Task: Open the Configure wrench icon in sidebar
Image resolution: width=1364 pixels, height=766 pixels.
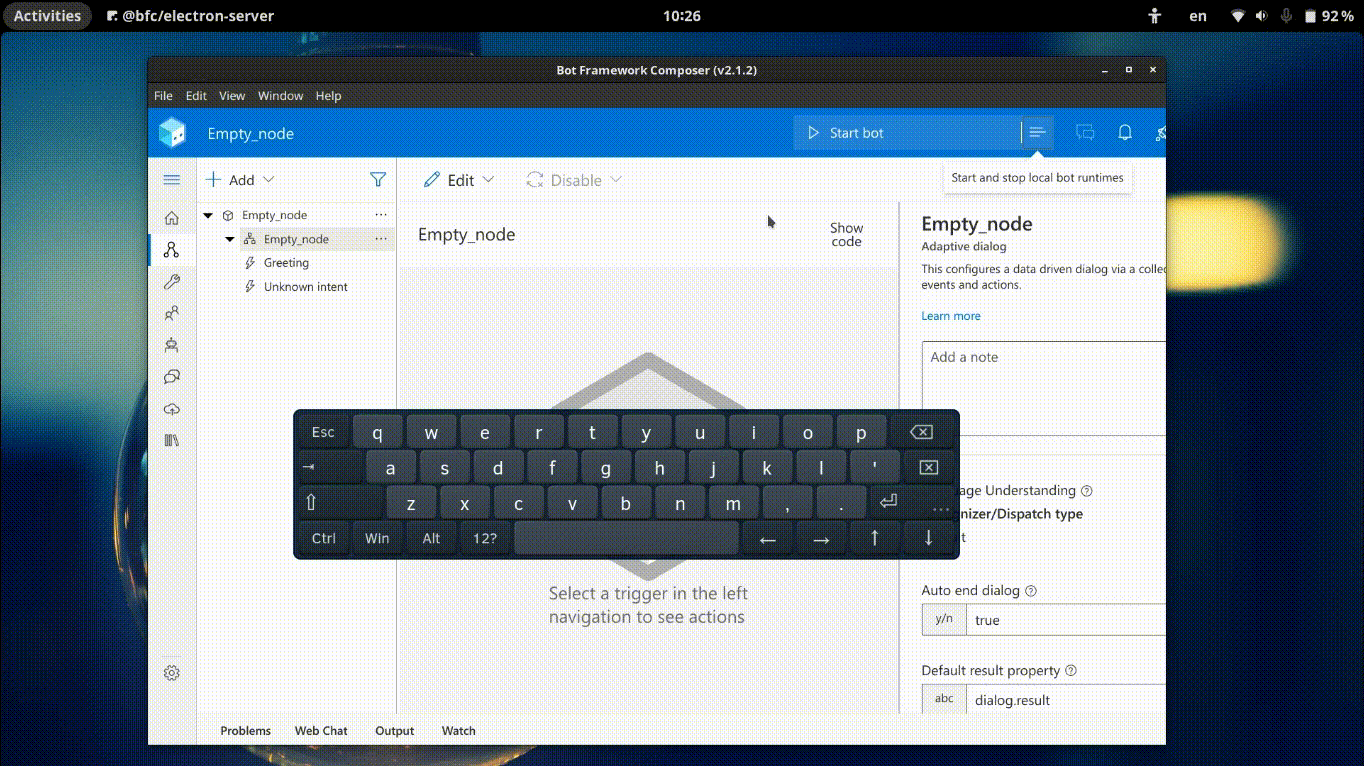Action: pos(171,282)
